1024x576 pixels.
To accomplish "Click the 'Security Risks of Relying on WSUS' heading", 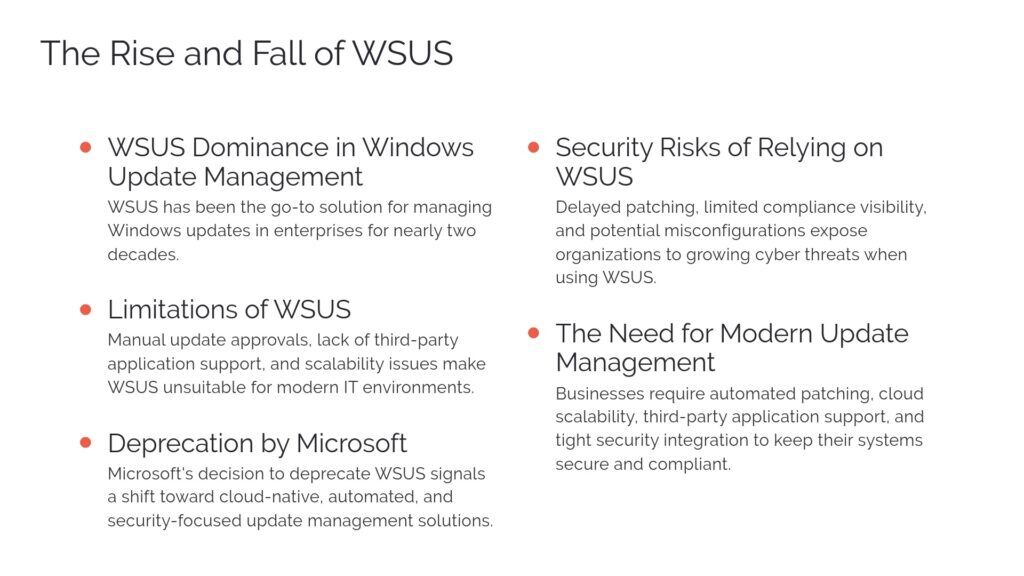I will pos(718,162).
